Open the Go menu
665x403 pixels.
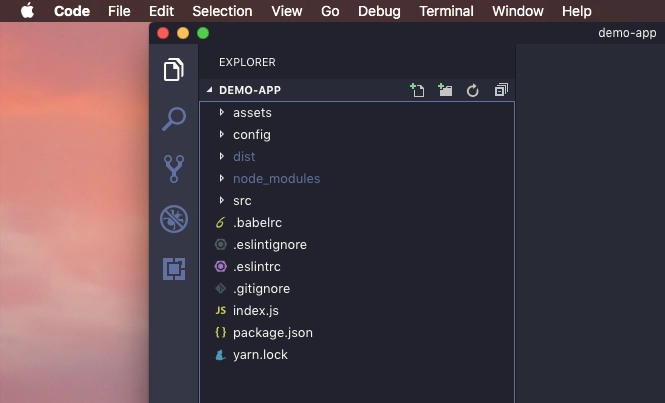[x=330, y=11]
